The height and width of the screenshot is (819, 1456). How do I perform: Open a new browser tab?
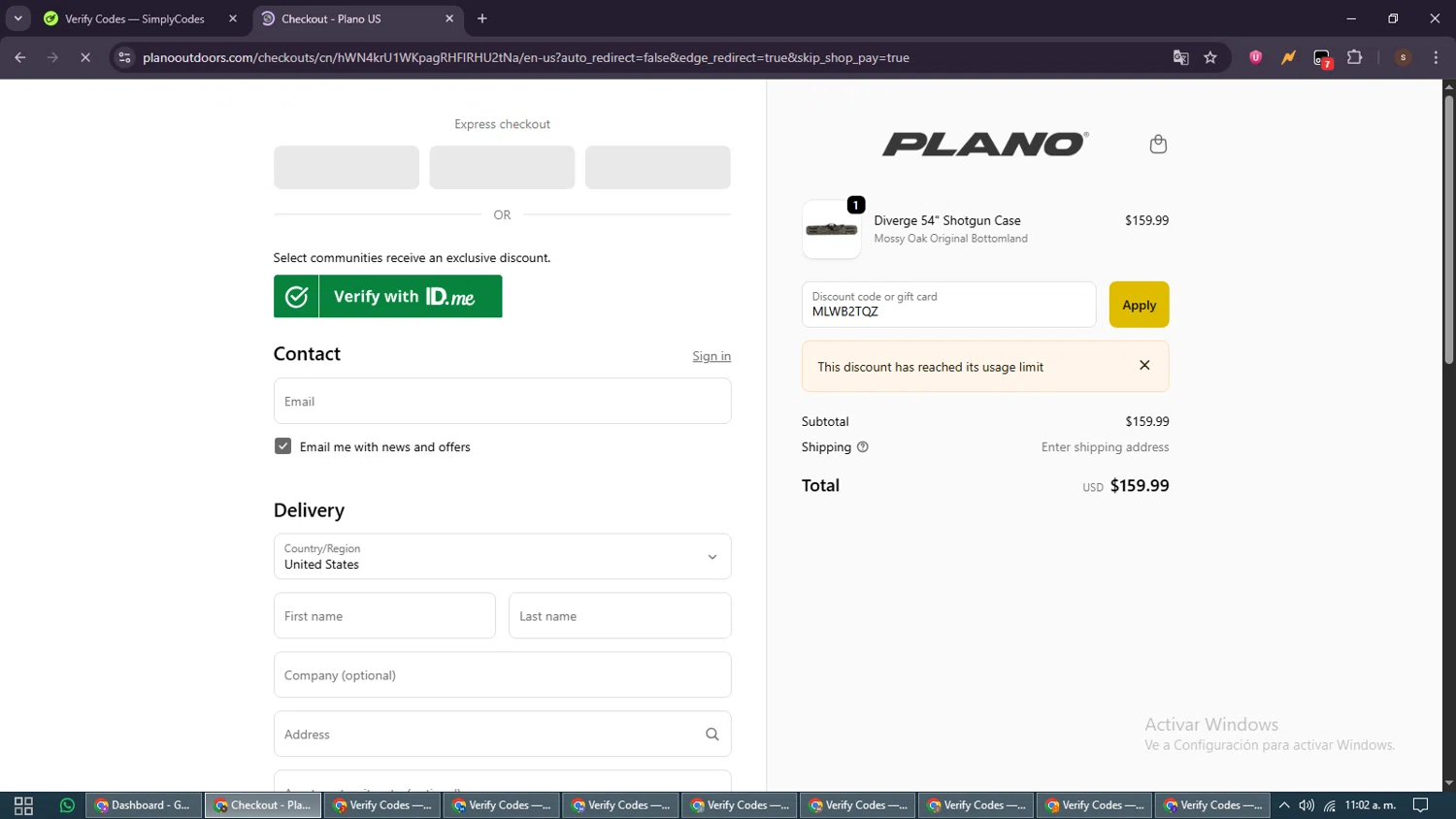(x=482, y=18)
